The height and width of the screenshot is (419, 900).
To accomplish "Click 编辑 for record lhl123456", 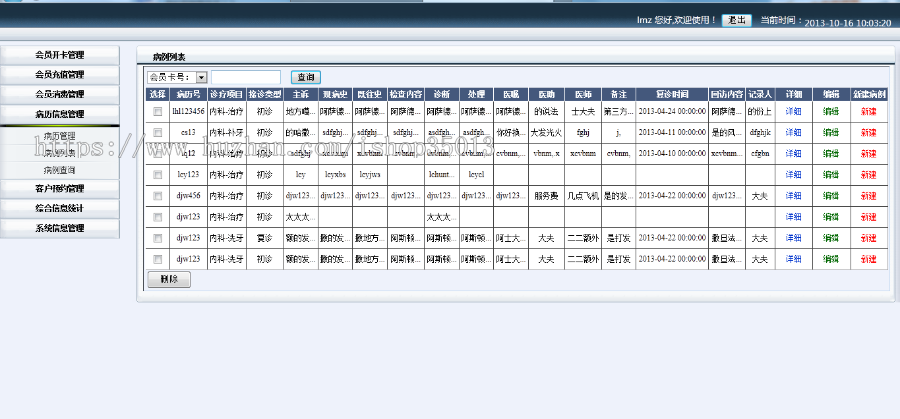I will click(x=831, y=111).
